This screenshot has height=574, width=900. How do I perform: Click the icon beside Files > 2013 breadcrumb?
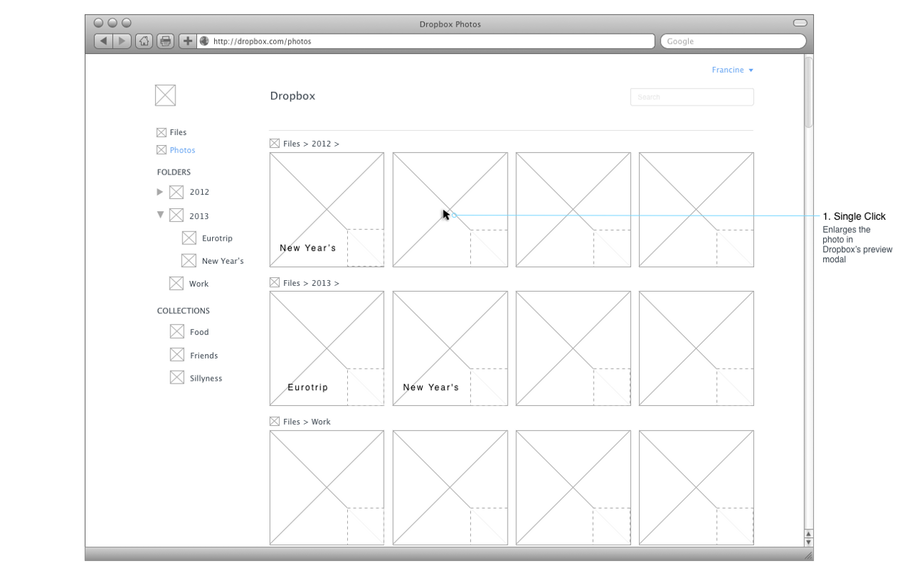click(274, 282)
